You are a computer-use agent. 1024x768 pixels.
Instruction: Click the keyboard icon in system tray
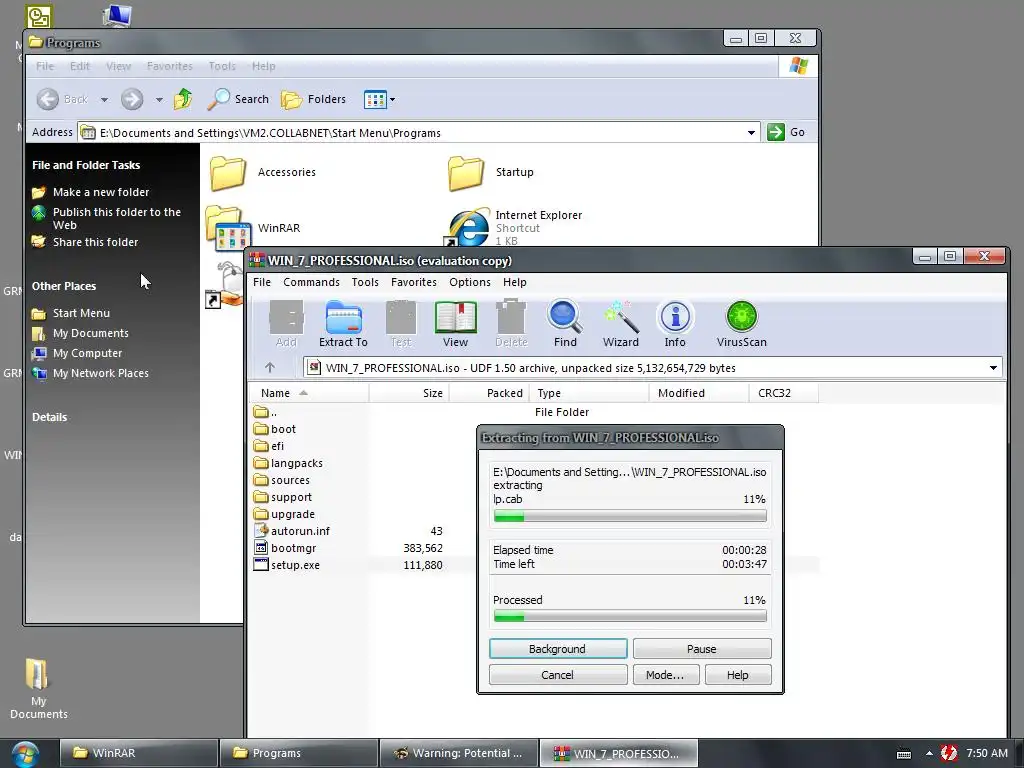904,754
